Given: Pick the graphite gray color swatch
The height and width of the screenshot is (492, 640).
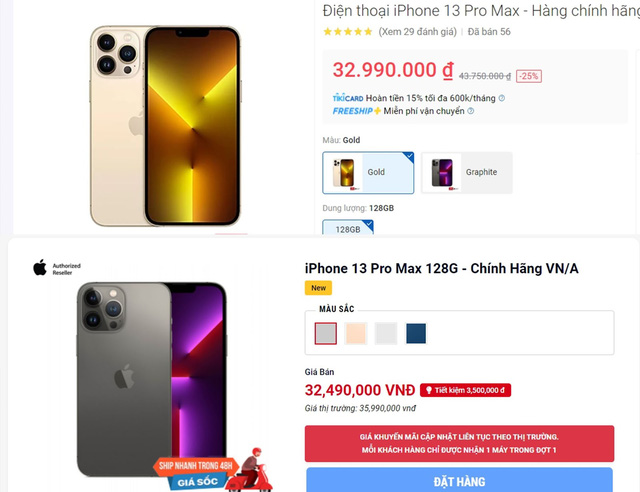Looking at the screenshot, I should coord(326,333).
